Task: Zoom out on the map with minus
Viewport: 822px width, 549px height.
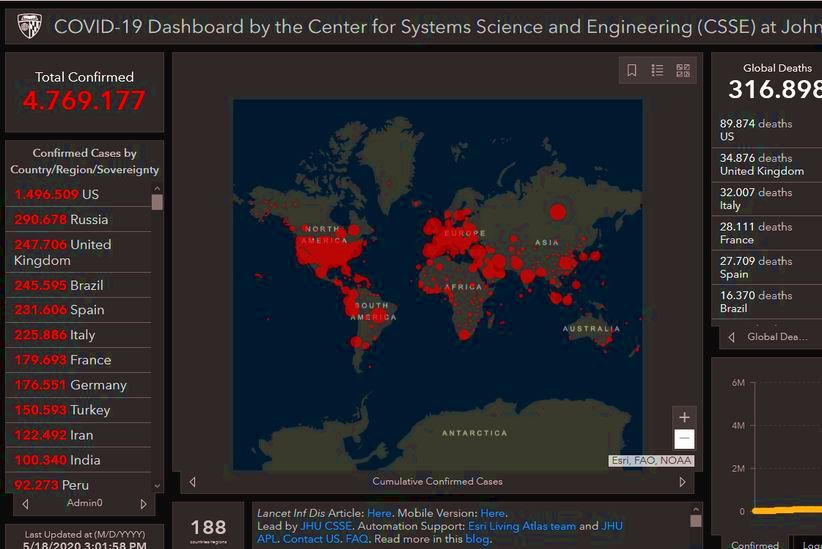Action: 684,439
